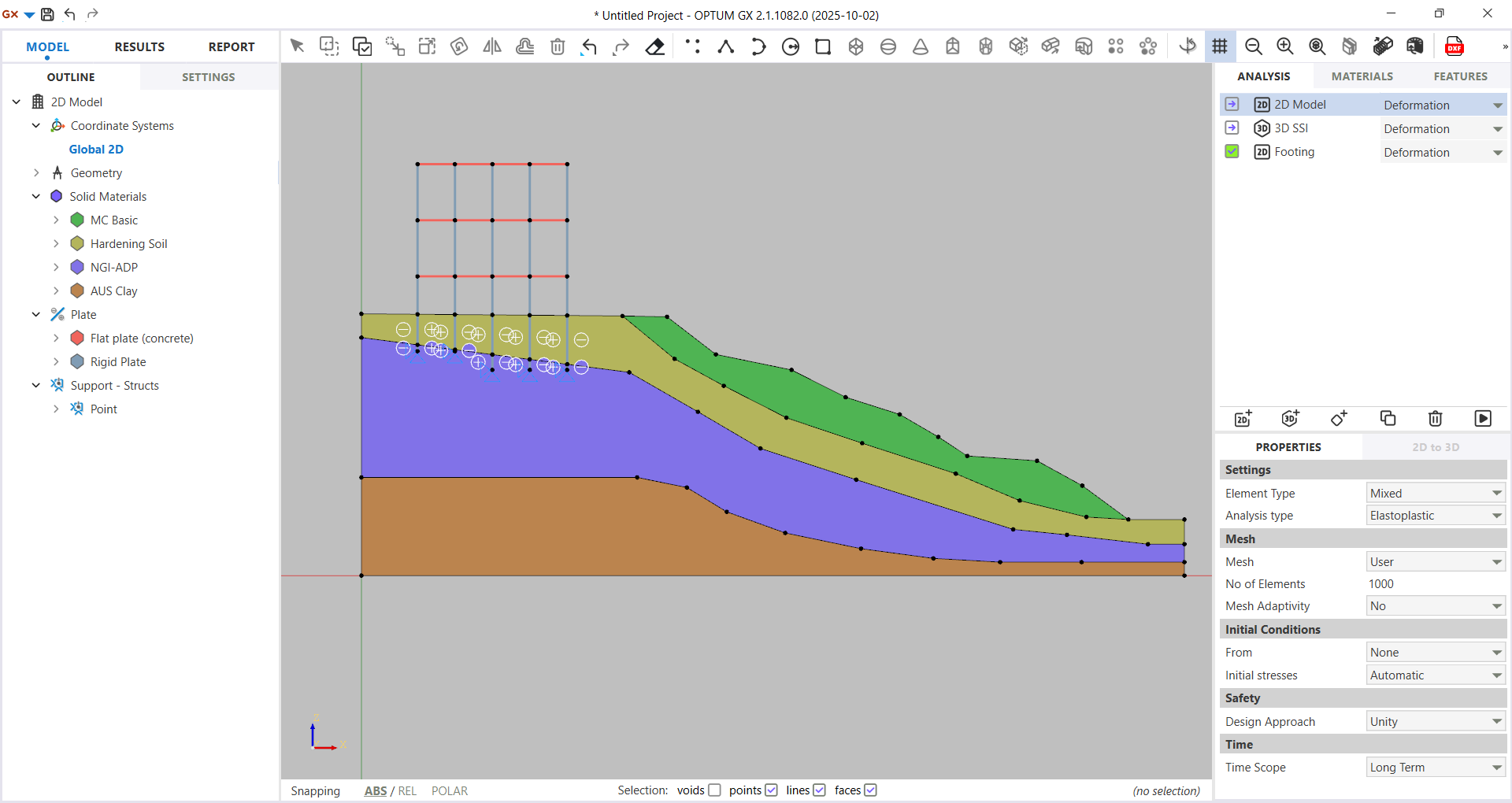The width and height of the screenshot is (1512, 803).
Task: Switch to the RESULTS tab
Action: pyautogui.click(x=139, y=47)
